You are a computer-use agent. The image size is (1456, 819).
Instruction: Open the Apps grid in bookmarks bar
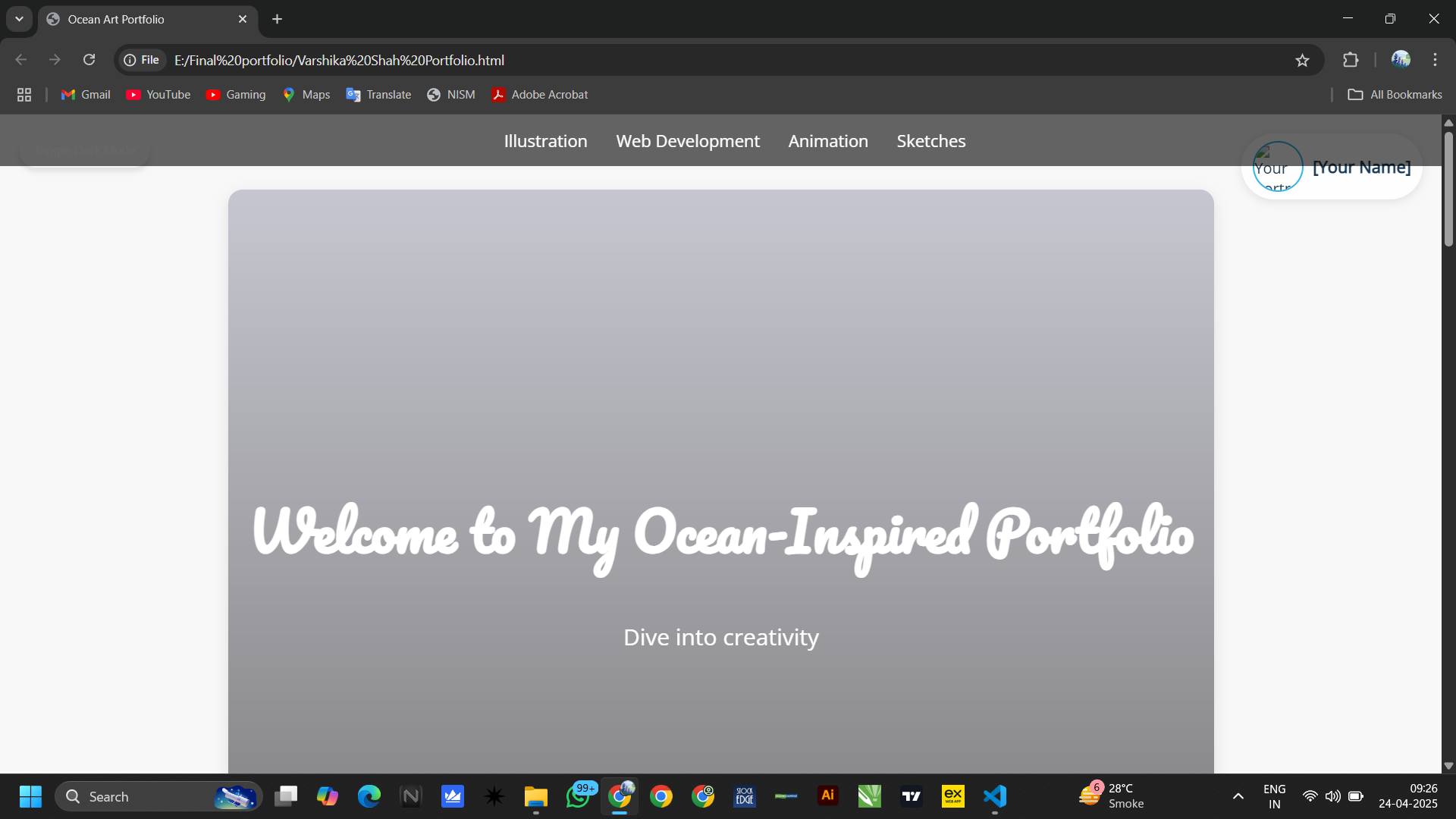tap(24, 95)
